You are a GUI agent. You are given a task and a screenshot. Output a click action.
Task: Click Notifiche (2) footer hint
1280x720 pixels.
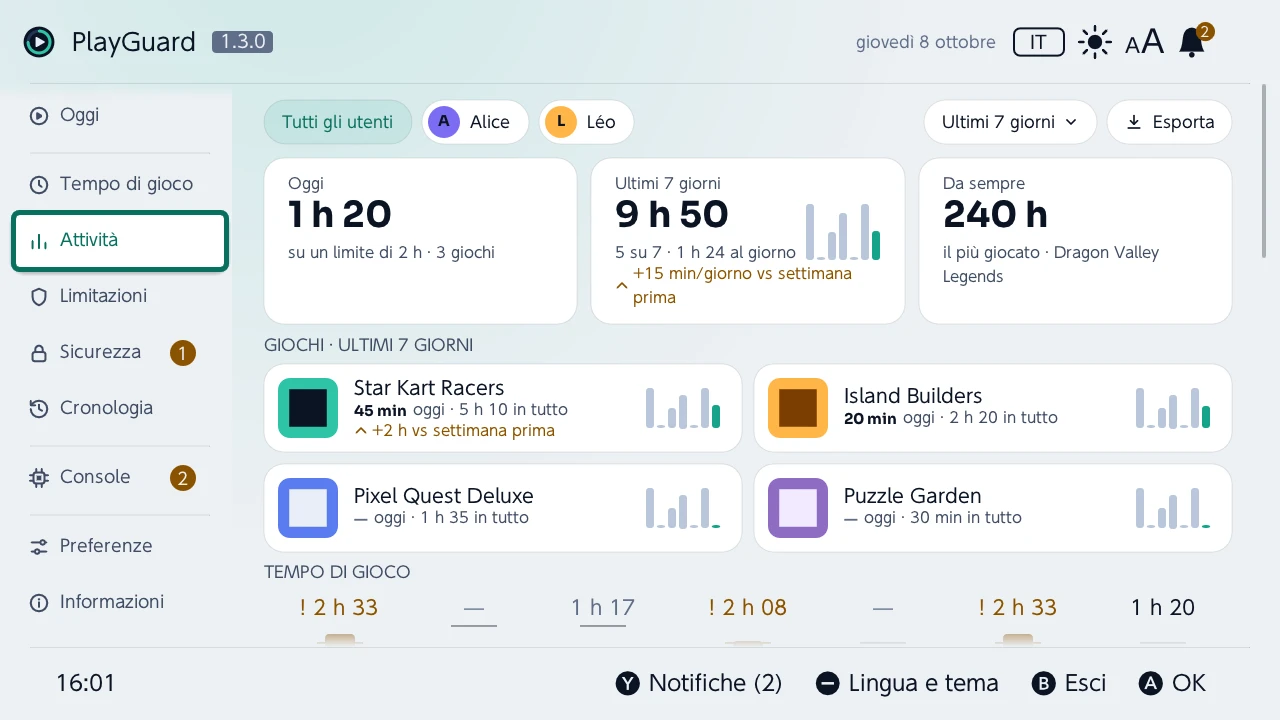(699, 683)
